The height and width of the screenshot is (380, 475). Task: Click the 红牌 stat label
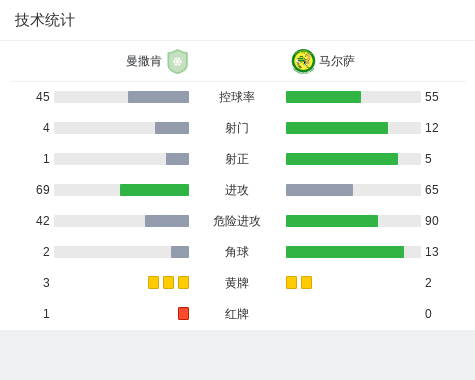point(237,314)
